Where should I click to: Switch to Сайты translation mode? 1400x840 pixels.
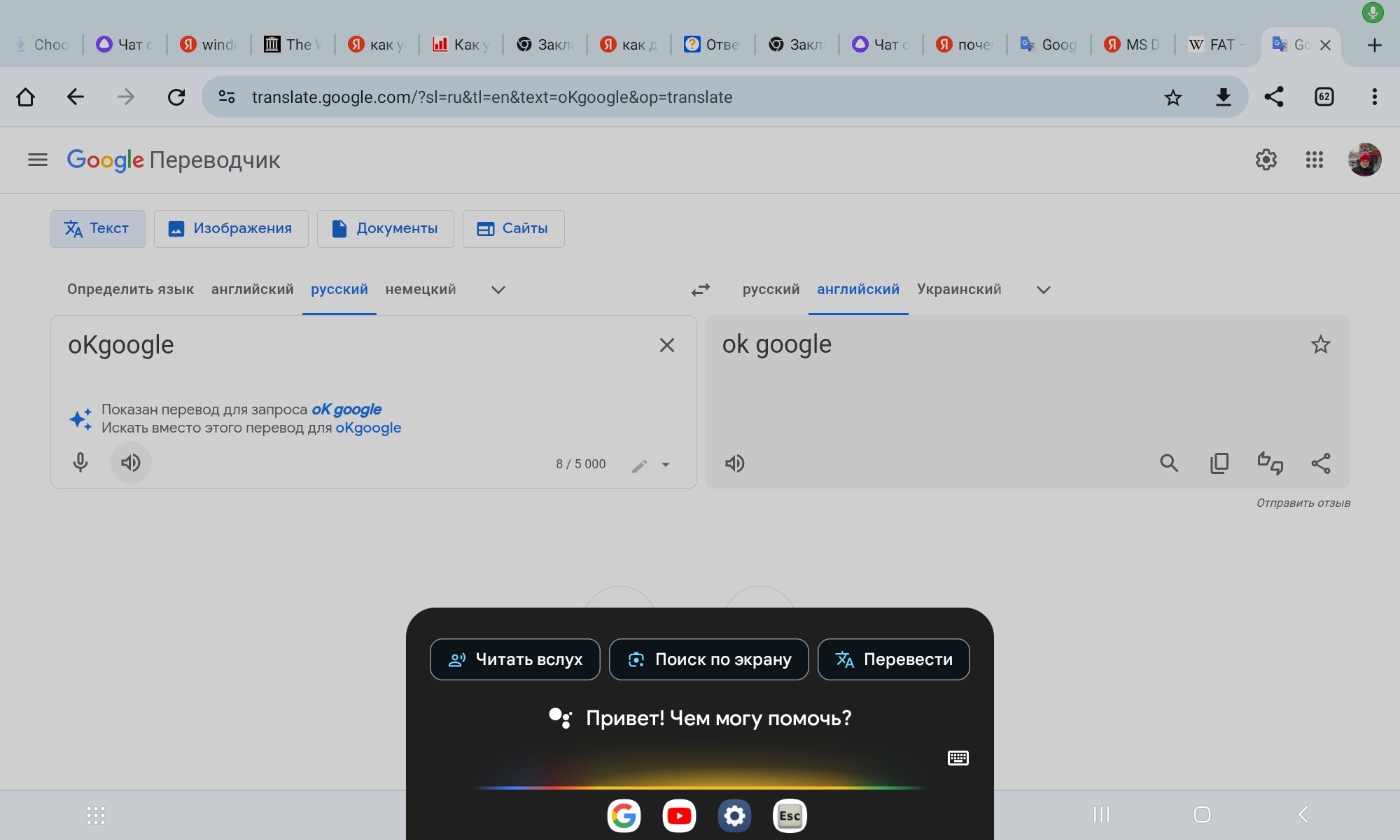pyautogui.click(x=513, y=228)
